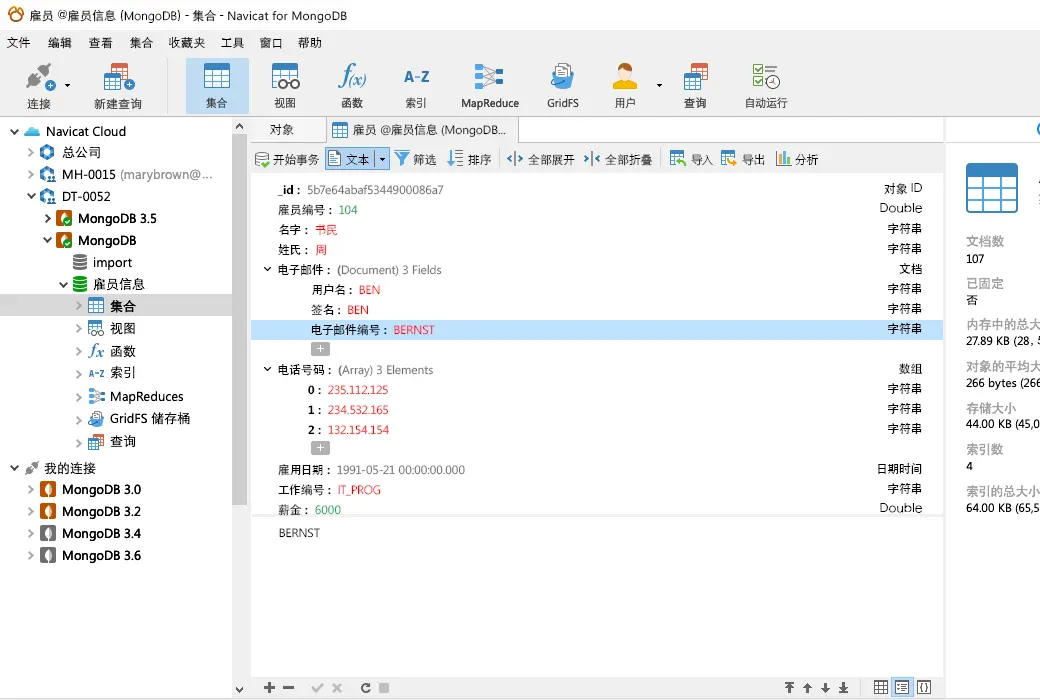This screenshot has width=1040, height=700.
Task: Go to previous record arrow icon
Action: (807, 687)
